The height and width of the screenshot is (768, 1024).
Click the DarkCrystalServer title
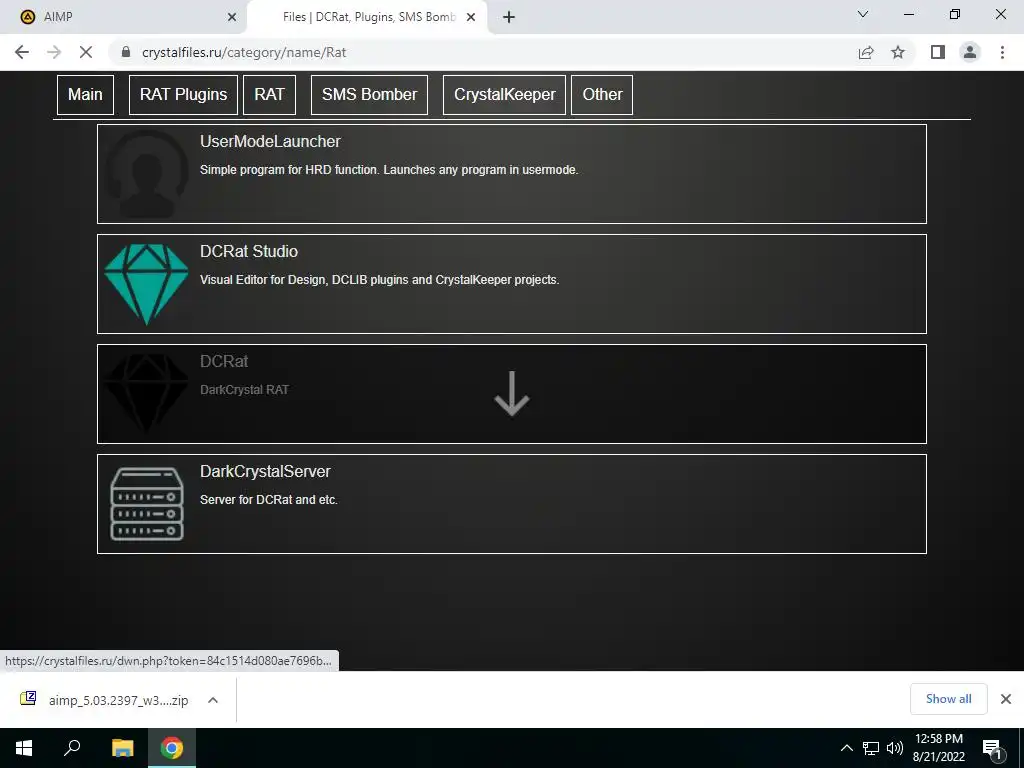265,472
